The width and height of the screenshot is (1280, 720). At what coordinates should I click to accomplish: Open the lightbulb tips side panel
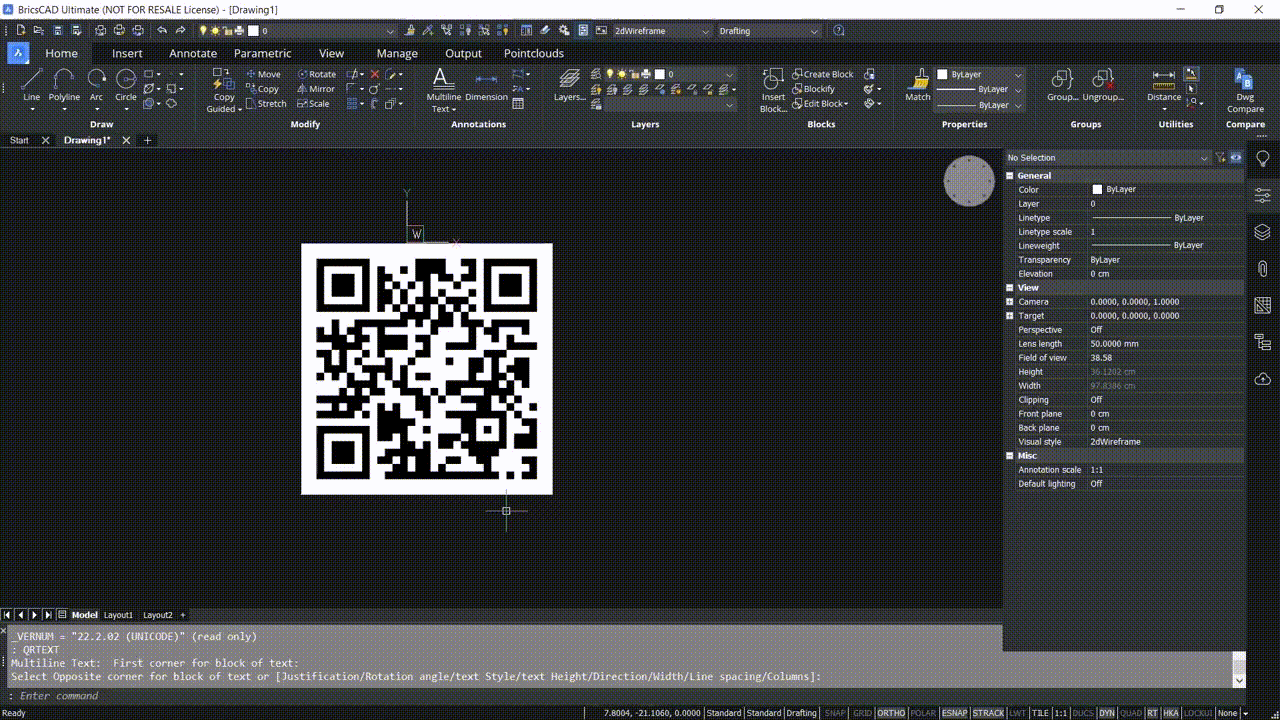[1263, 158]
